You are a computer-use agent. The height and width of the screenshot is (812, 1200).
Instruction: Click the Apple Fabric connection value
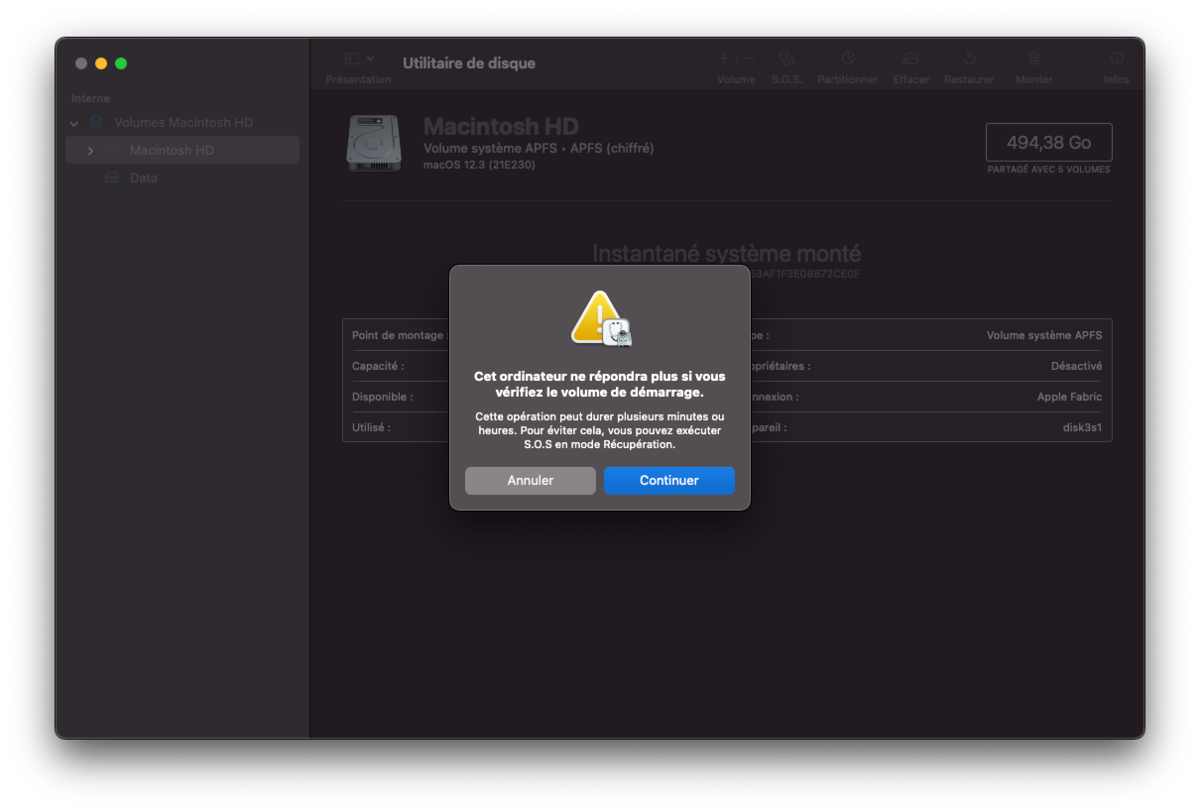tap(1069, 397)
